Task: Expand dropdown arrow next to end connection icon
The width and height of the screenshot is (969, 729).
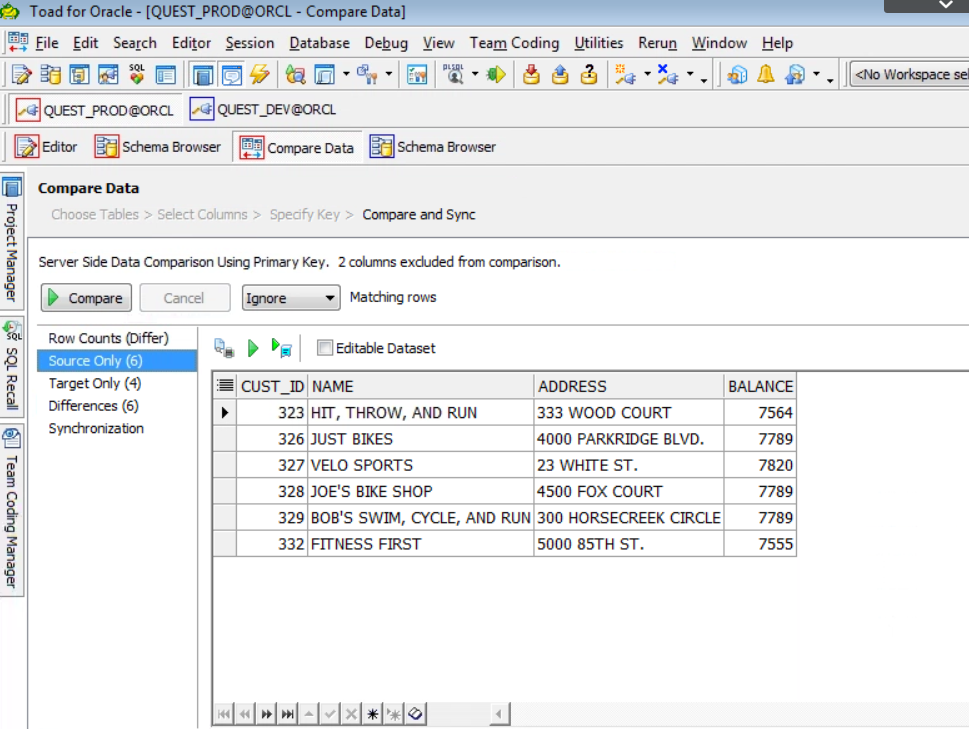Action: tap(690, 75)
